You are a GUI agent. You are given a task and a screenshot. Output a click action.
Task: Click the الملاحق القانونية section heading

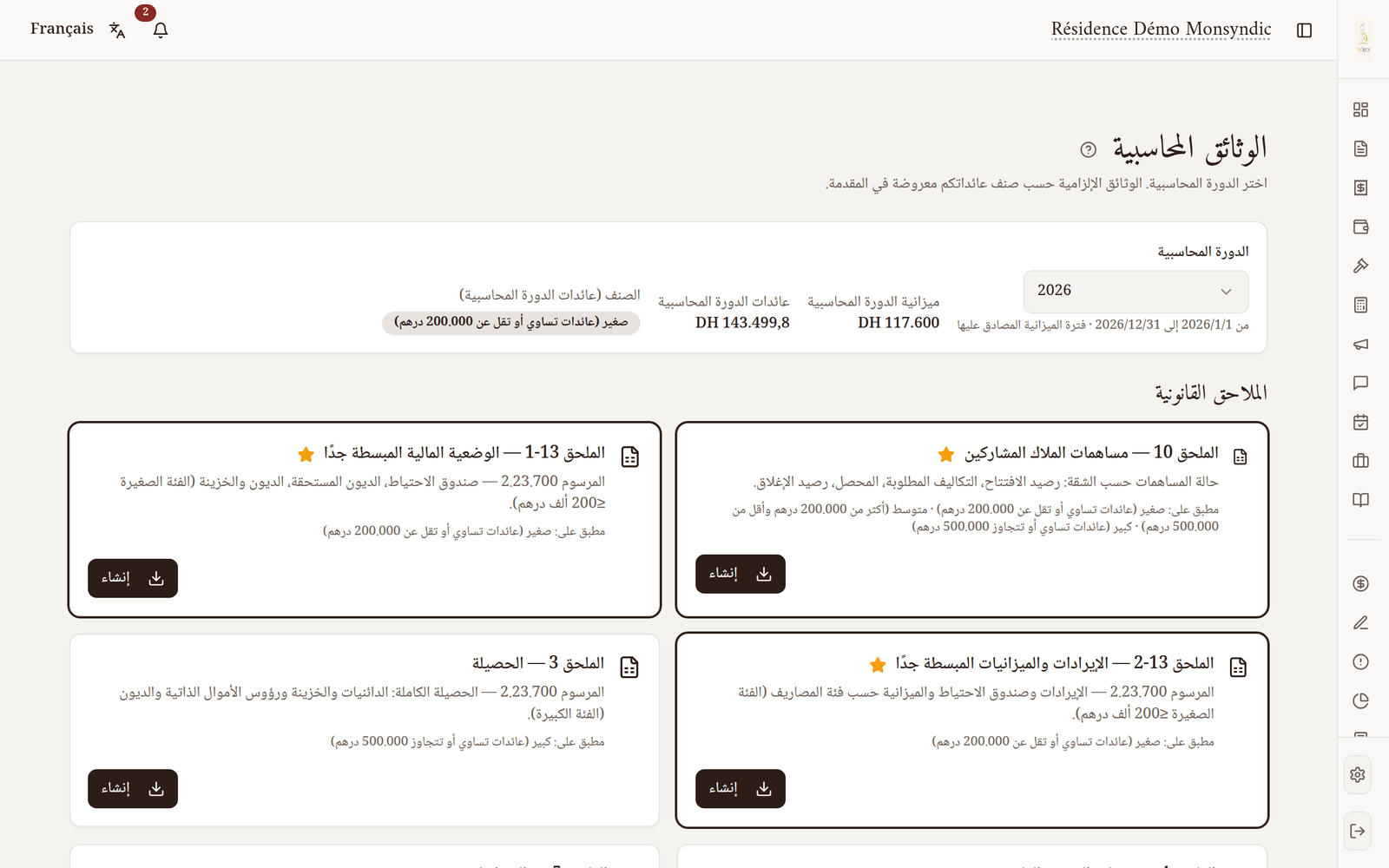coord(1211,393)
